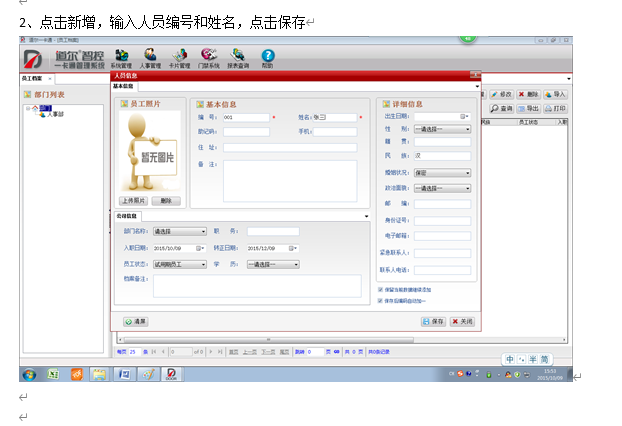
Task: Open the 性别 dropdown list
Action: pyautogui.click(x=441, y=129)
